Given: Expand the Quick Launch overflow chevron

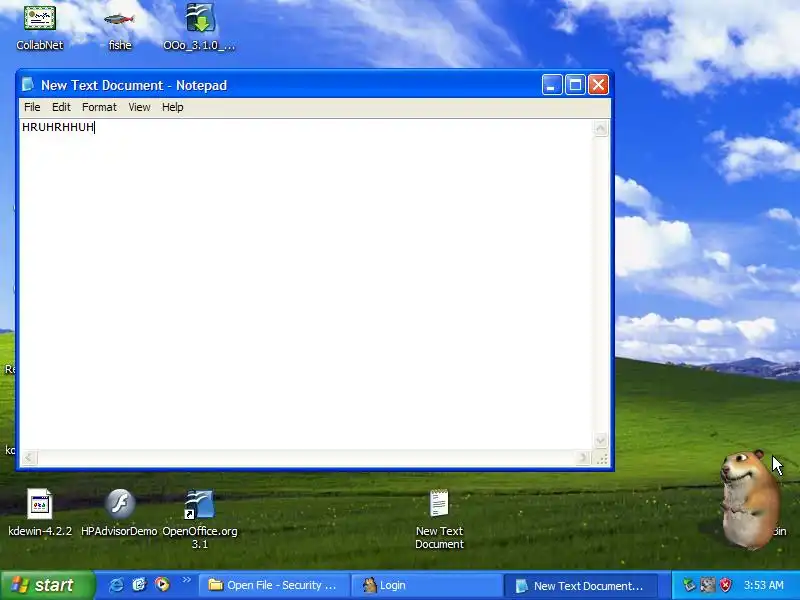Looking at the screenshot, I should click(x=186, y=580).
